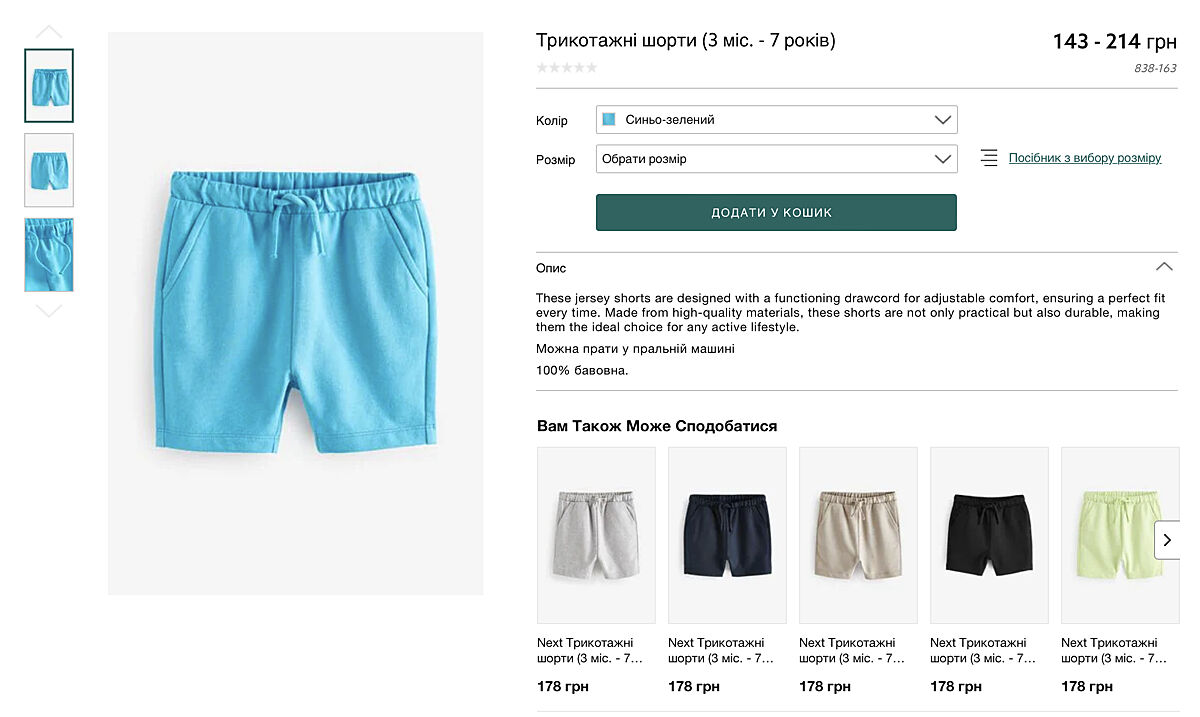Viewport: 1200px width, 717px height.
Task: Select the first shorts thumbnail
Action: pos(49,86)
